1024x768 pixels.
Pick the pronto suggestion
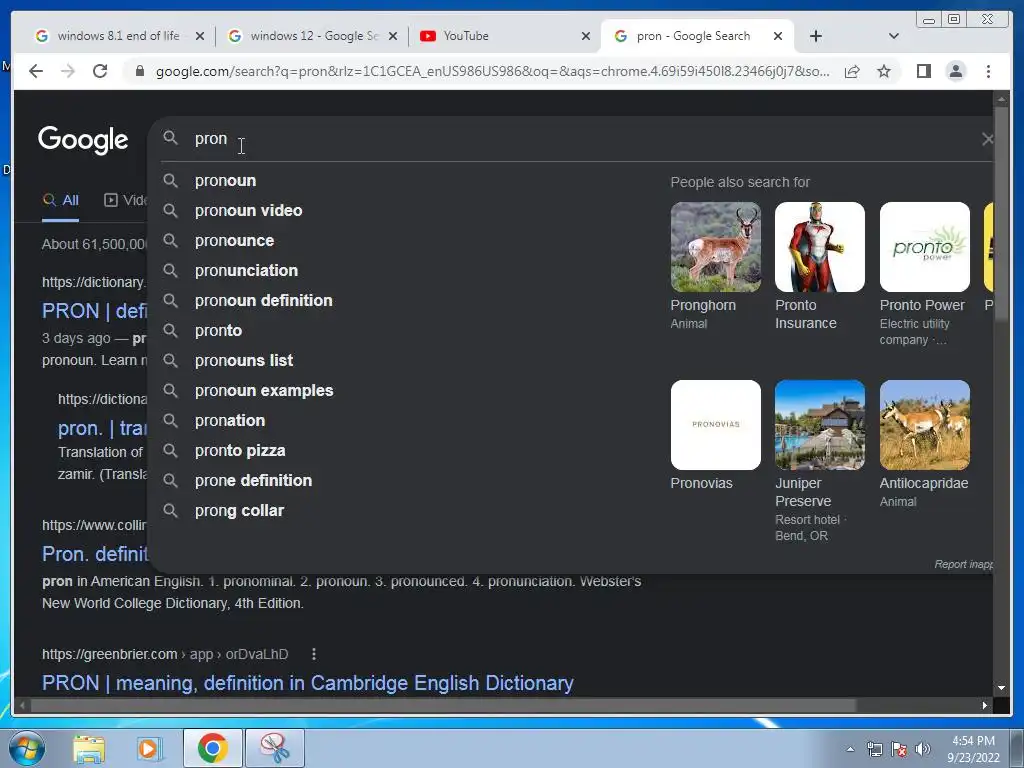coord(218,330)
